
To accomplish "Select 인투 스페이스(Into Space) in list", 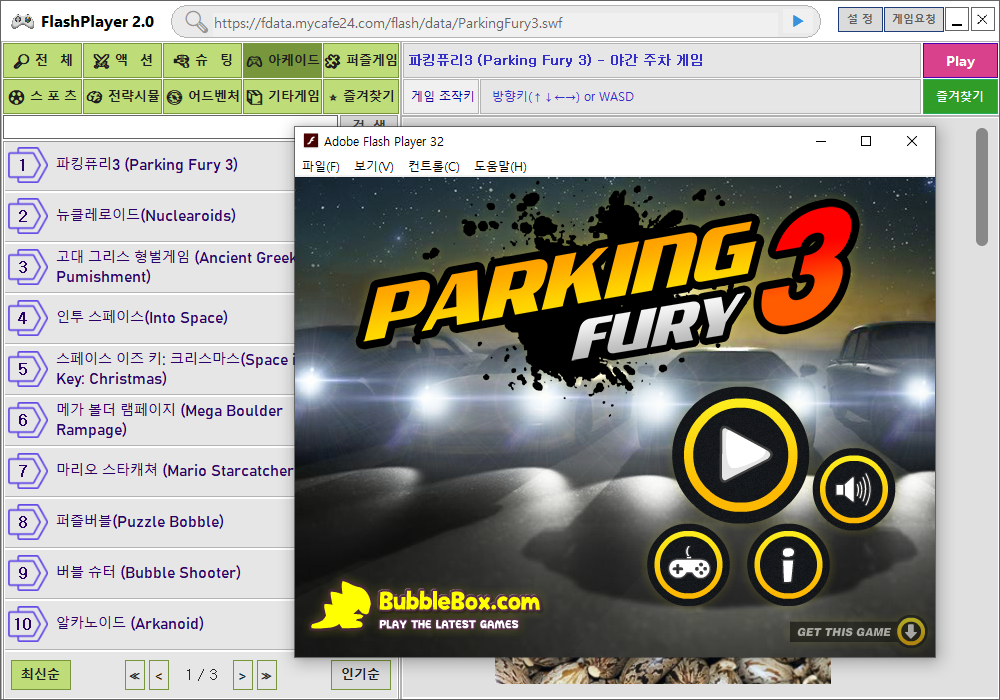I will click(x=150, y=318).
